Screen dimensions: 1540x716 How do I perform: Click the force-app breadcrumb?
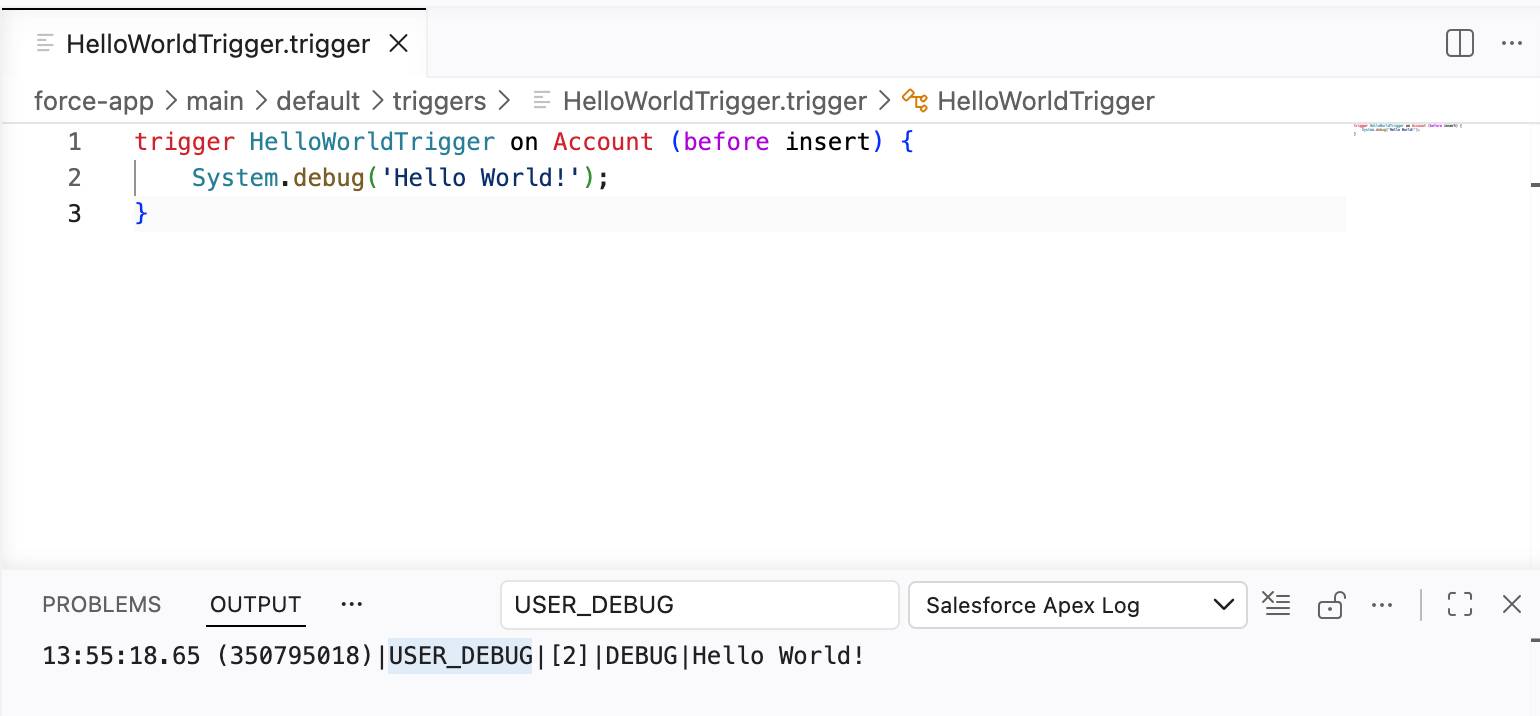pos(94,101)
